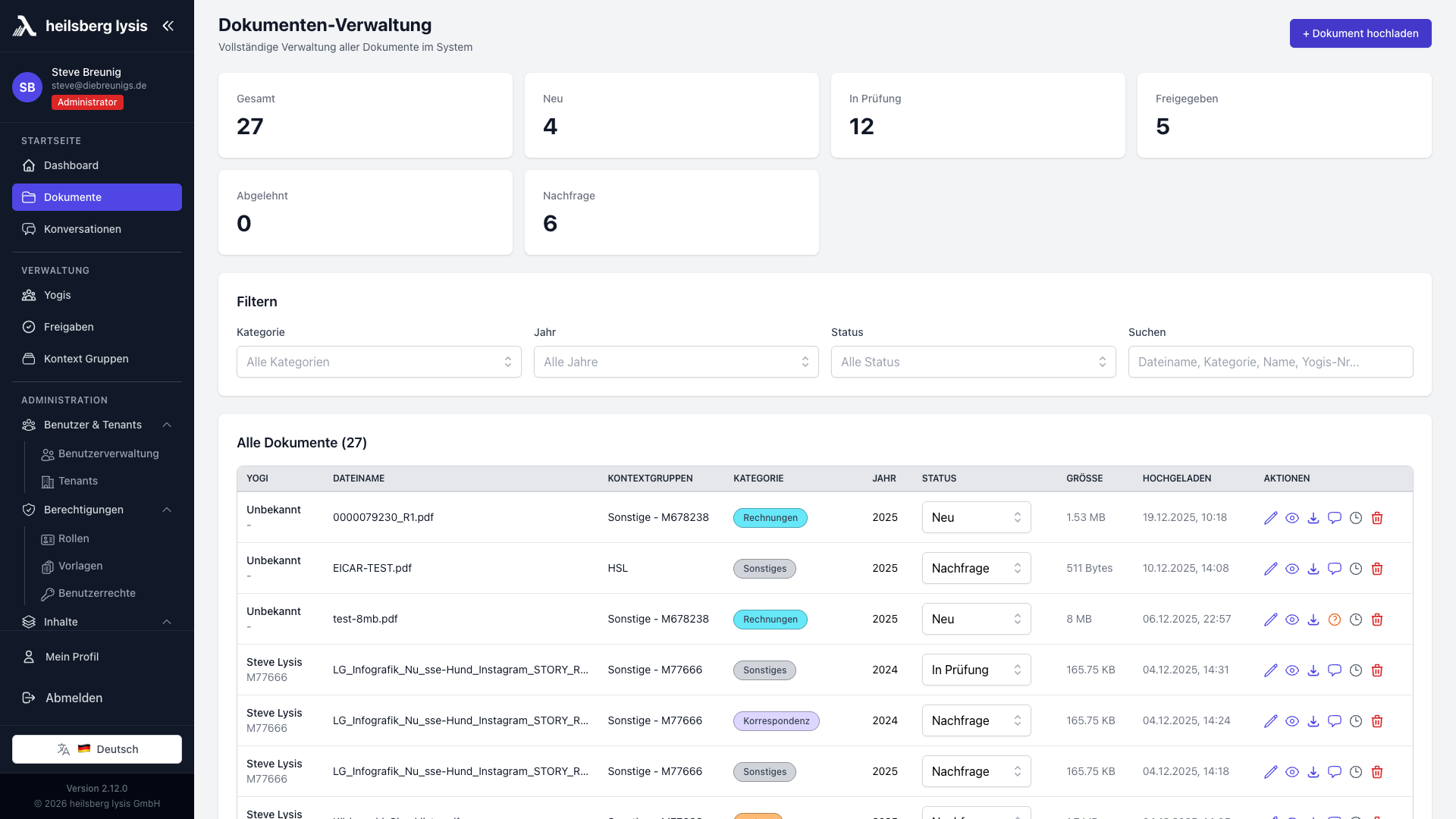The height and width of the screenshot is (819, 1456).
Task: Show test-8mb.pdf via the eye icon
Action: tap(1292, 620)
